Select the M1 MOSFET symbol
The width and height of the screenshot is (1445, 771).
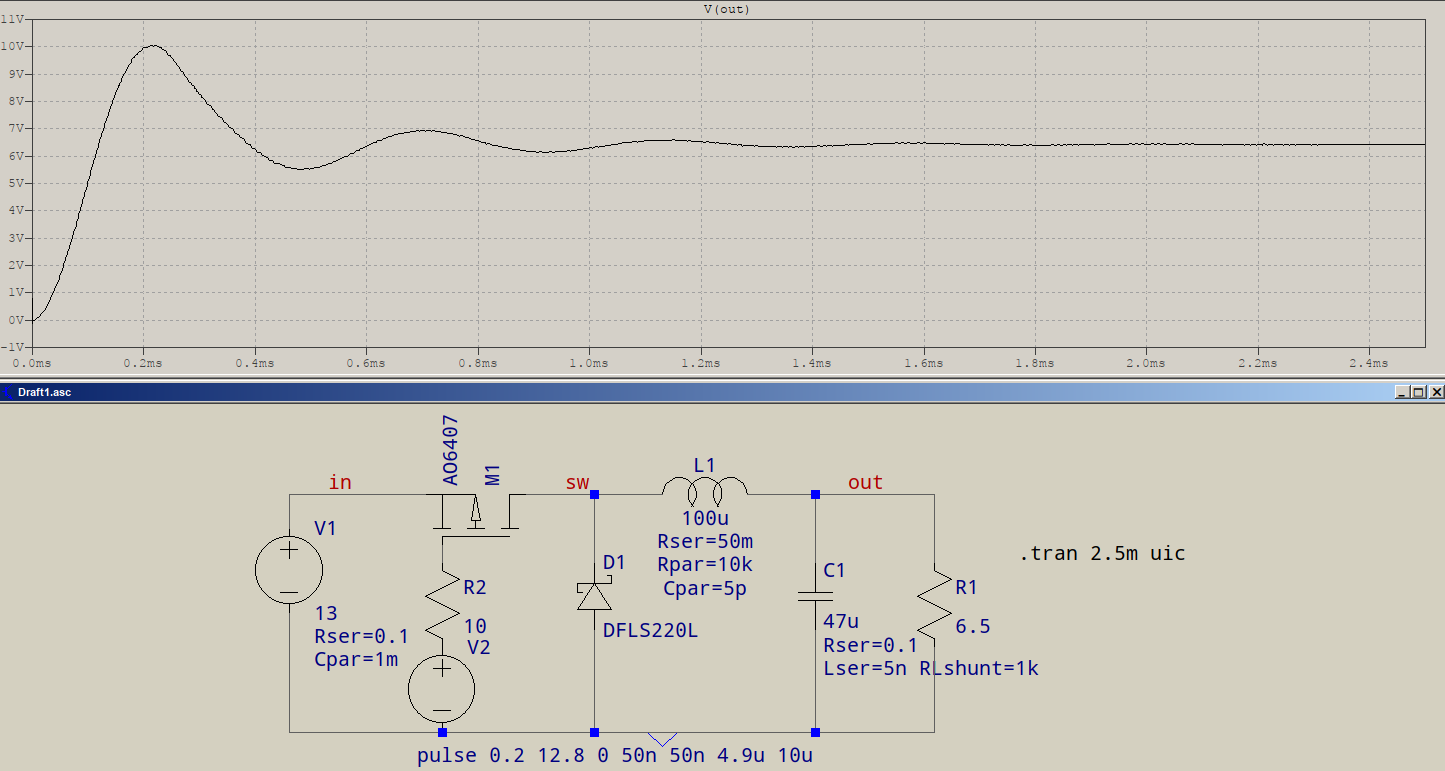click(475, 515)
